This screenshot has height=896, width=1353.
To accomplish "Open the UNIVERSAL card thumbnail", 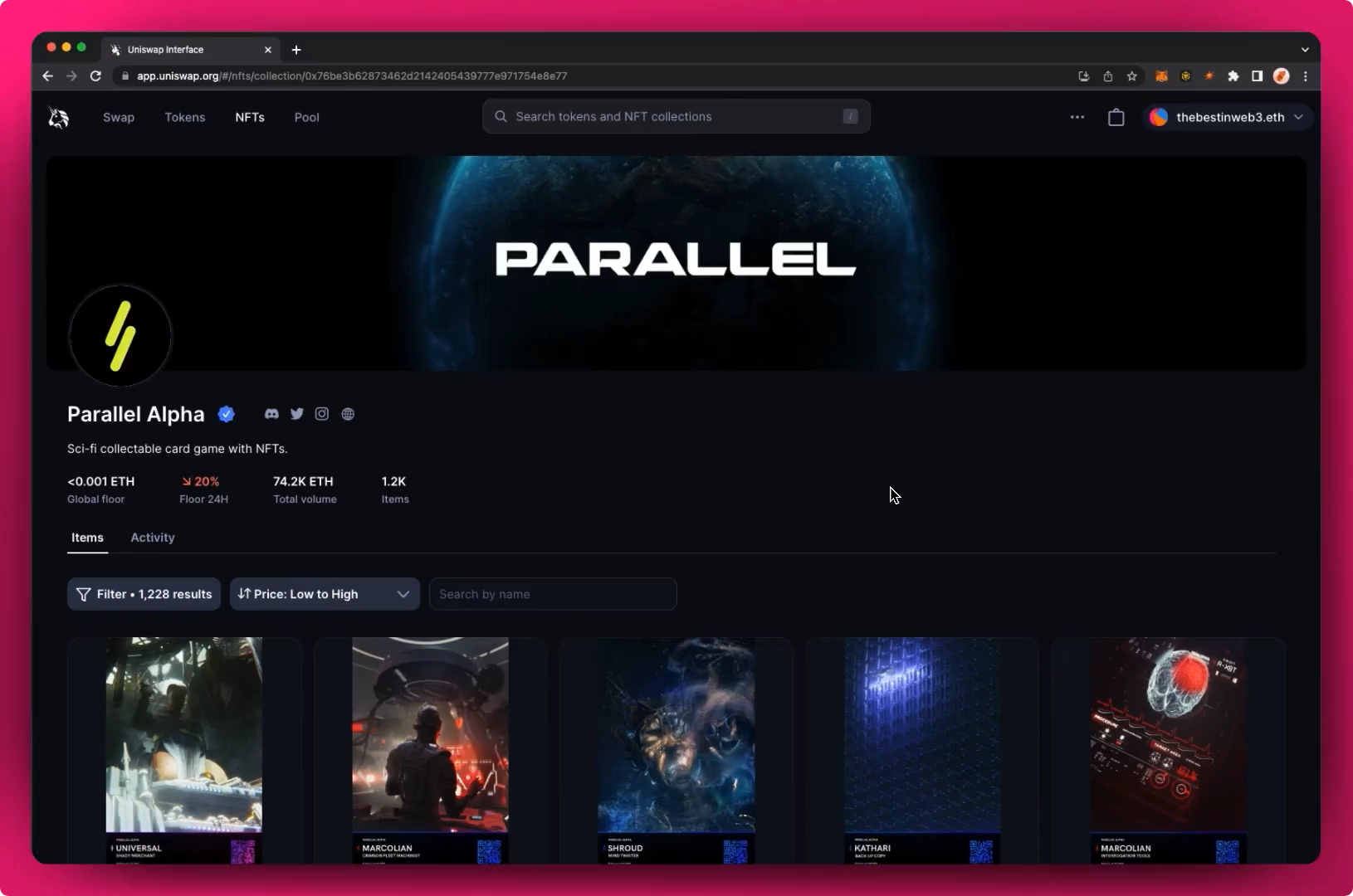I will tap(184, 751).
